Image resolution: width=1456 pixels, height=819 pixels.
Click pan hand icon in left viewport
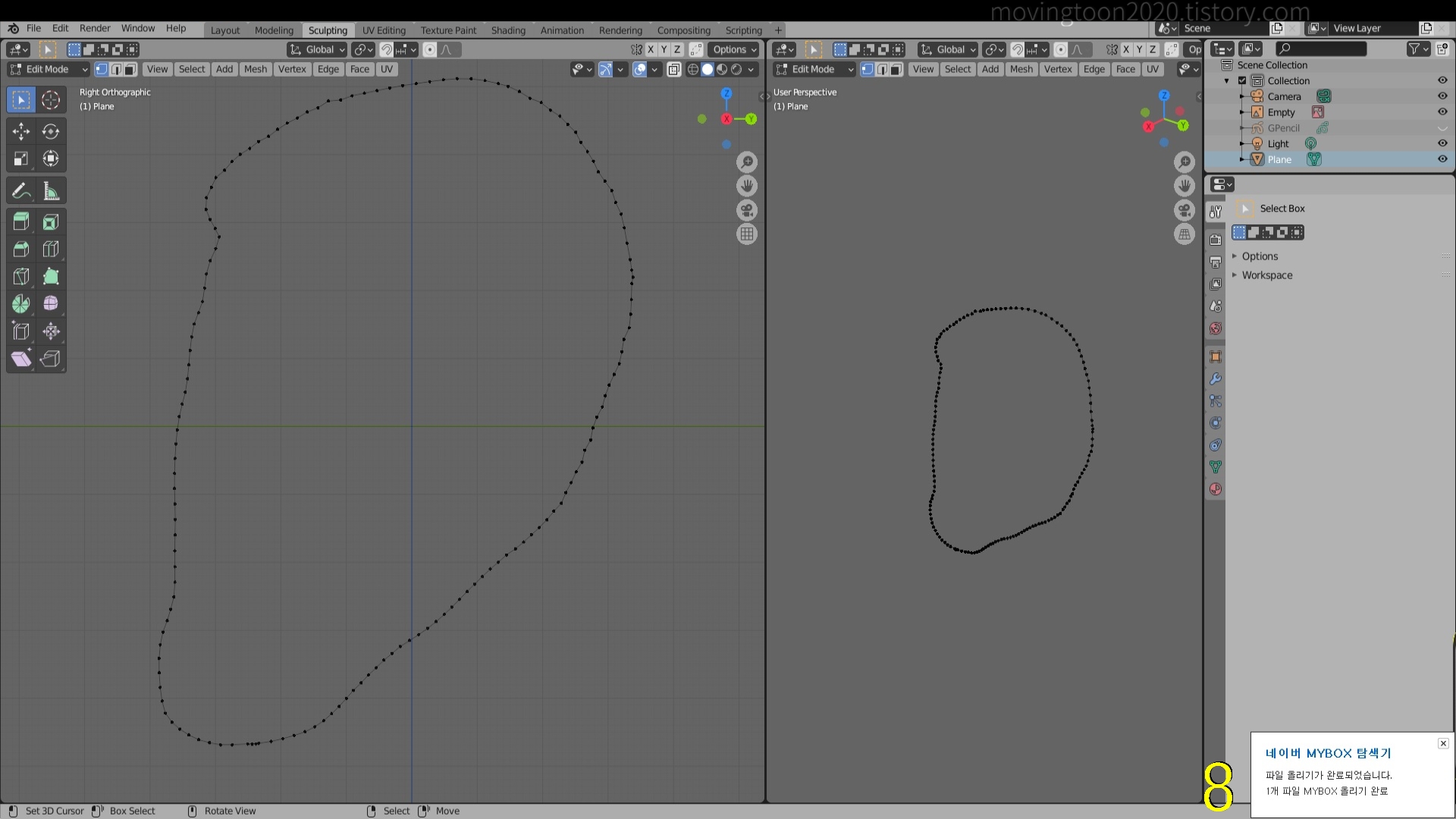pyautogui.click(x=747, y=186)
